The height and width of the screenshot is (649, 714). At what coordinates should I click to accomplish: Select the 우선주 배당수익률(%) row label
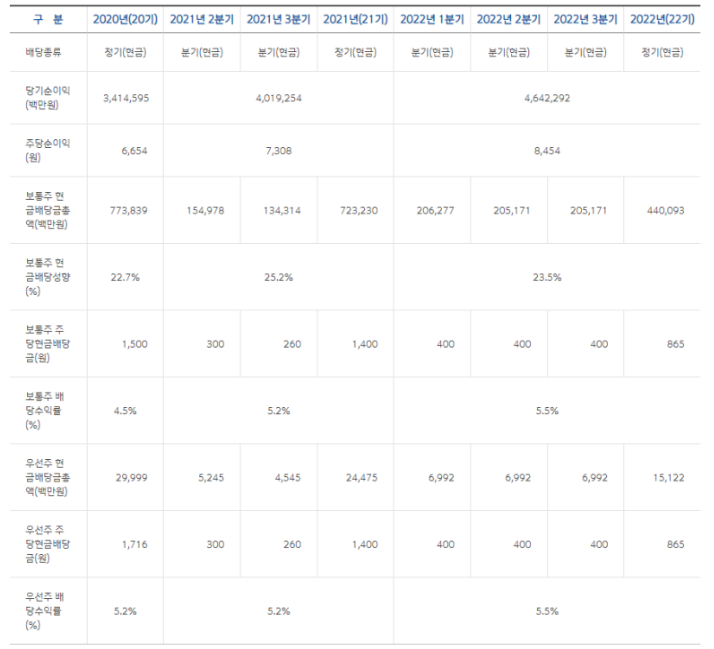(44, 611)
